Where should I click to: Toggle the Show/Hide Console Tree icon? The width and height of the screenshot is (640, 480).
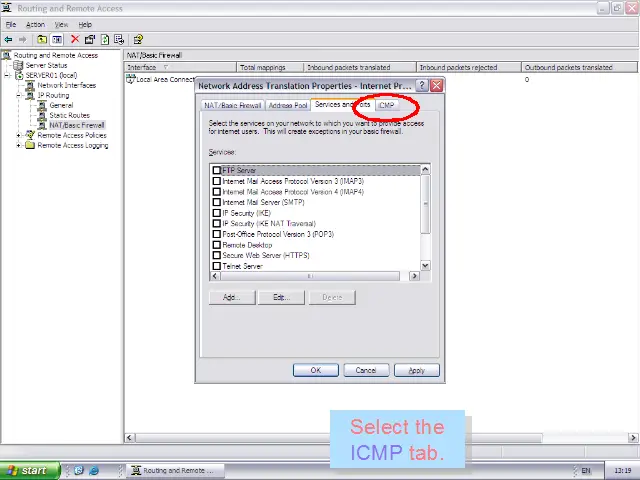click(57, 40)
